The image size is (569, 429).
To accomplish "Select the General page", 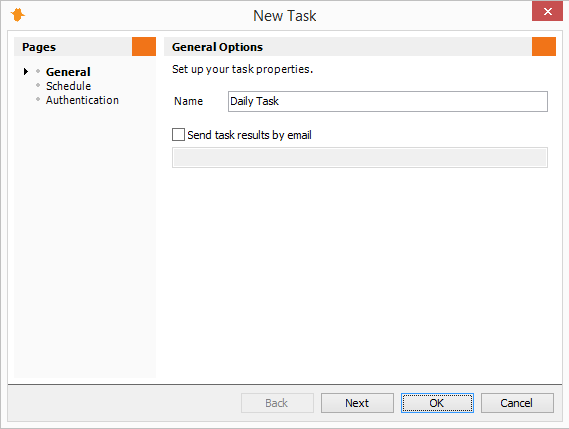I will tap(68, 72).
